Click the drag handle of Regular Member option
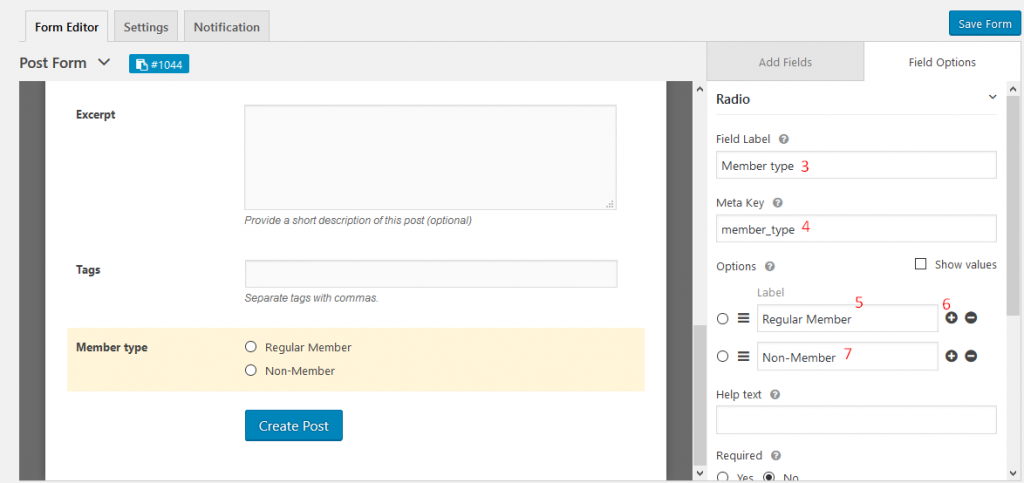 743,319
